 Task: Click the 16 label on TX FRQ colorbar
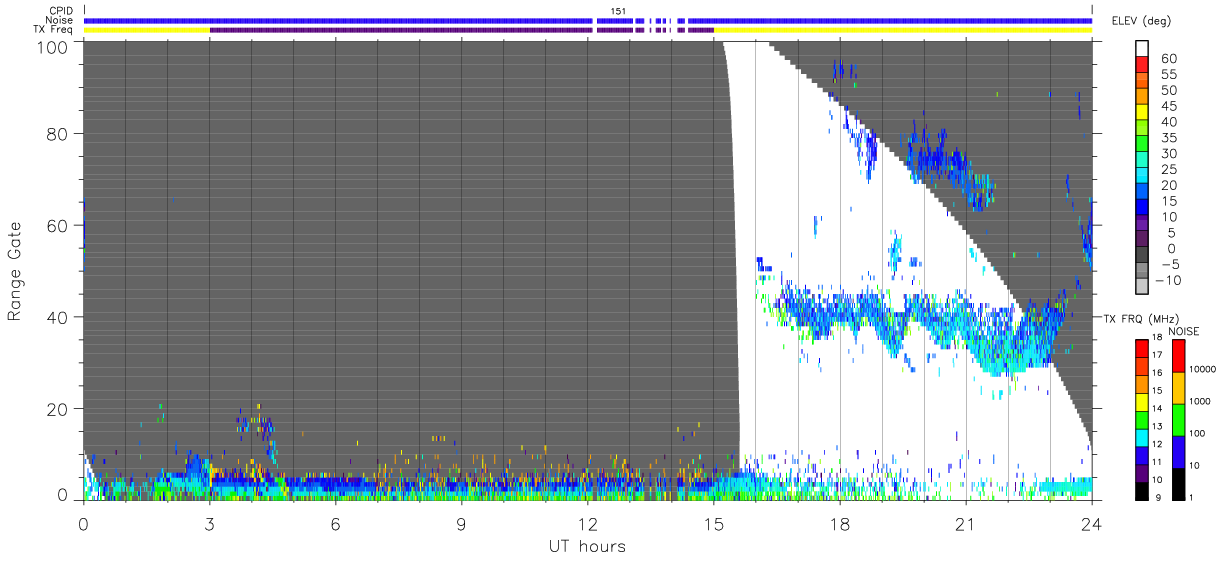[1157, 374]
